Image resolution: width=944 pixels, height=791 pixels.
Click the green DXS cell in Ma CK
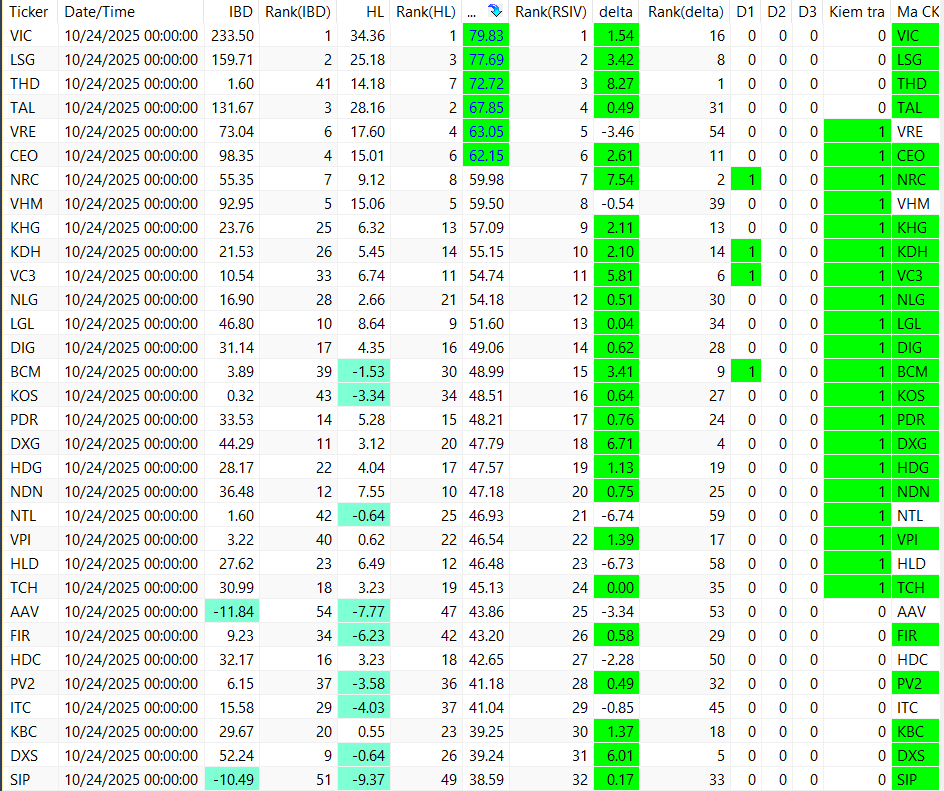(915, 755)
